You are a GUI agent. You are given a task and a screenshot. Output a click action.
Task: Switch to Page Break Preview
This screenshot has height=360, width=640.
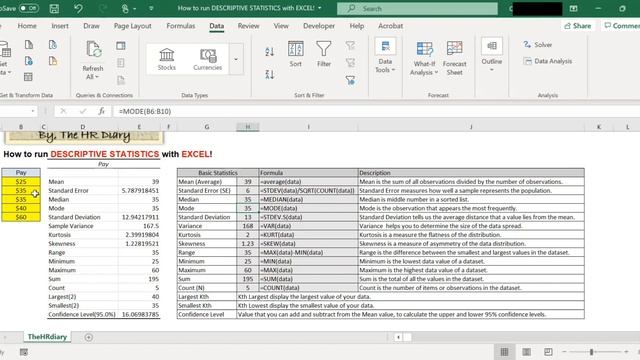[548, 352]
